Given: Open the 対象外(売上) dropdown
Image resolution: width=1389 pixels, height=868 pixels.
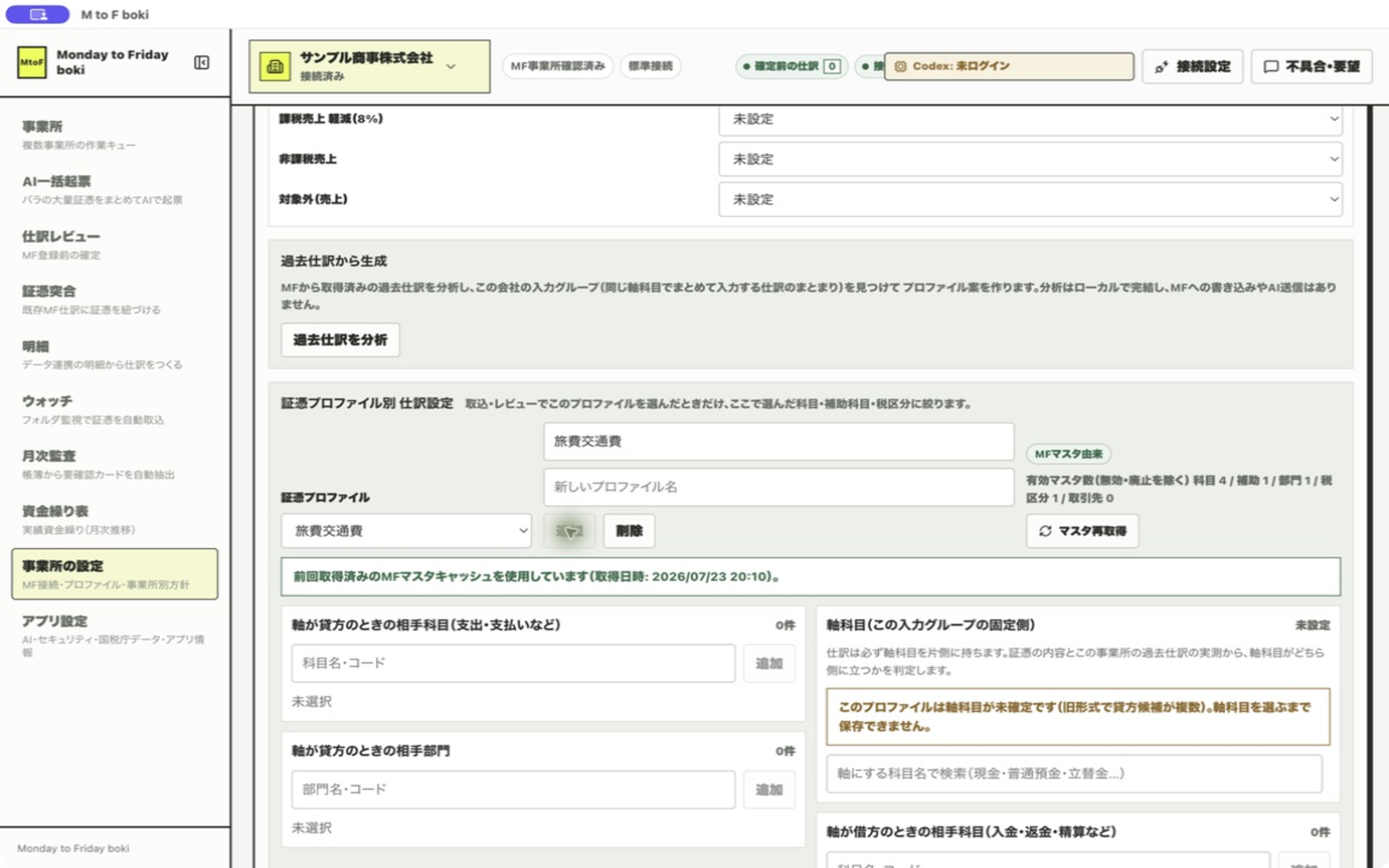Looking at the screenshot, I should pyautogui.click(x=1030, y=200).
